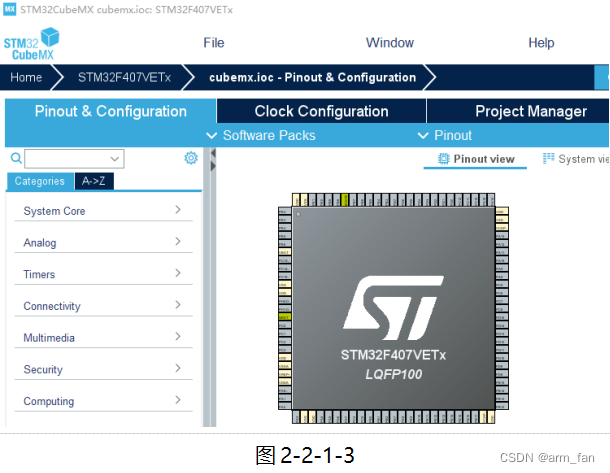Switch to System view
The width and height of the screenshot is (610, 473).
click(576, 159)
